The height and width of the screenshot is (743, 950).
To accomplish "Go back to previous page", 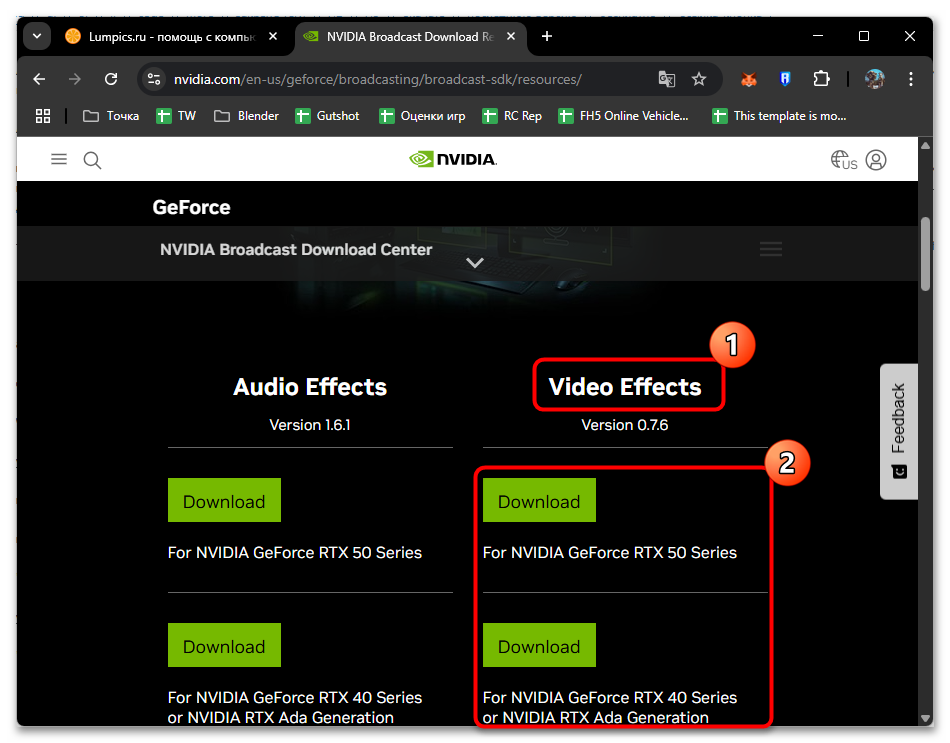I will pos(39,79).
